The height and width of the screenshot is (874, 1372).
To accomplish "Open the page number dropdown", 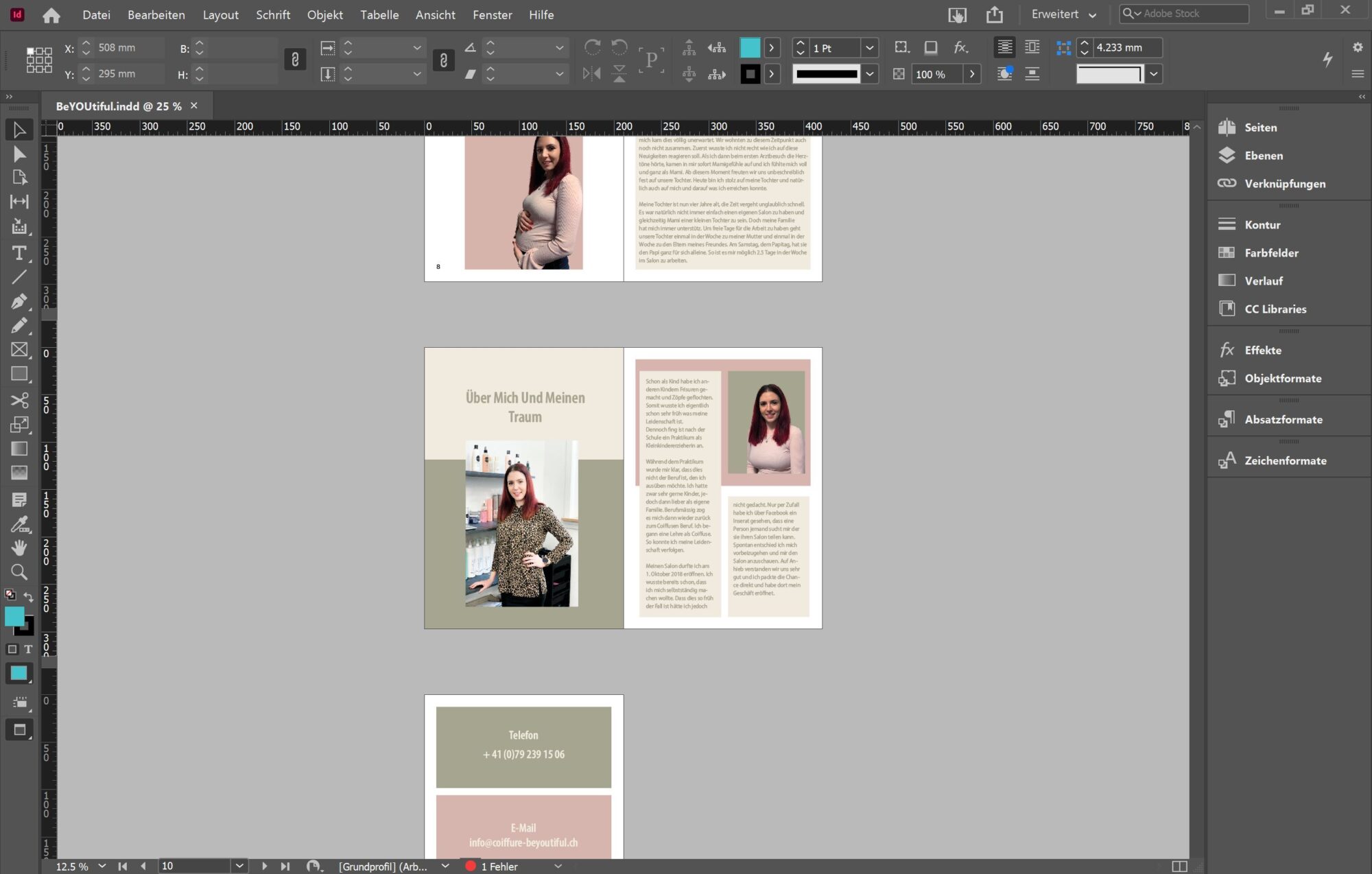I will pos(239,866).
